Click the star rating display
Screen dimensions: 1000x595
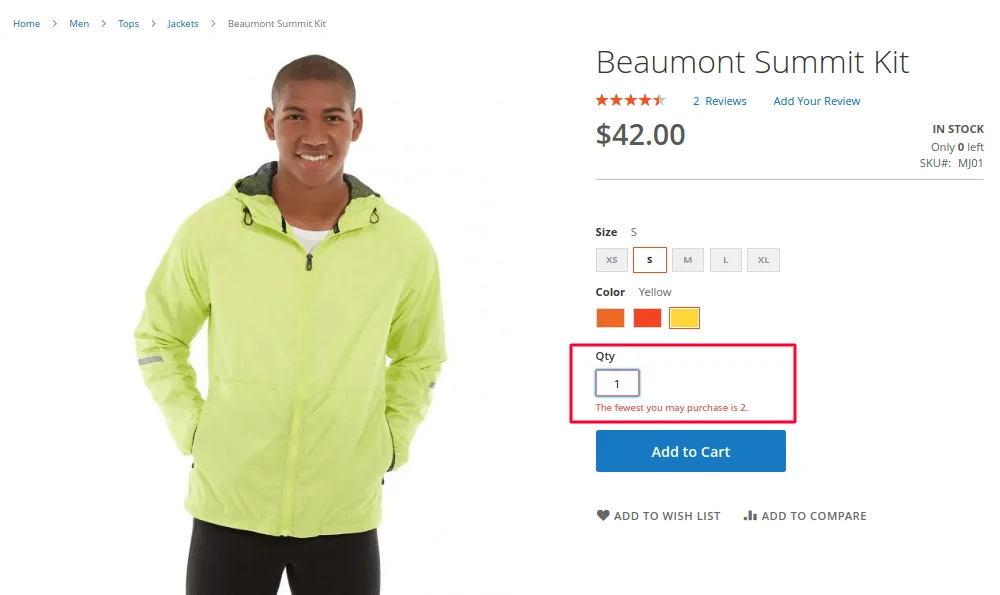(x=630, y=100)
